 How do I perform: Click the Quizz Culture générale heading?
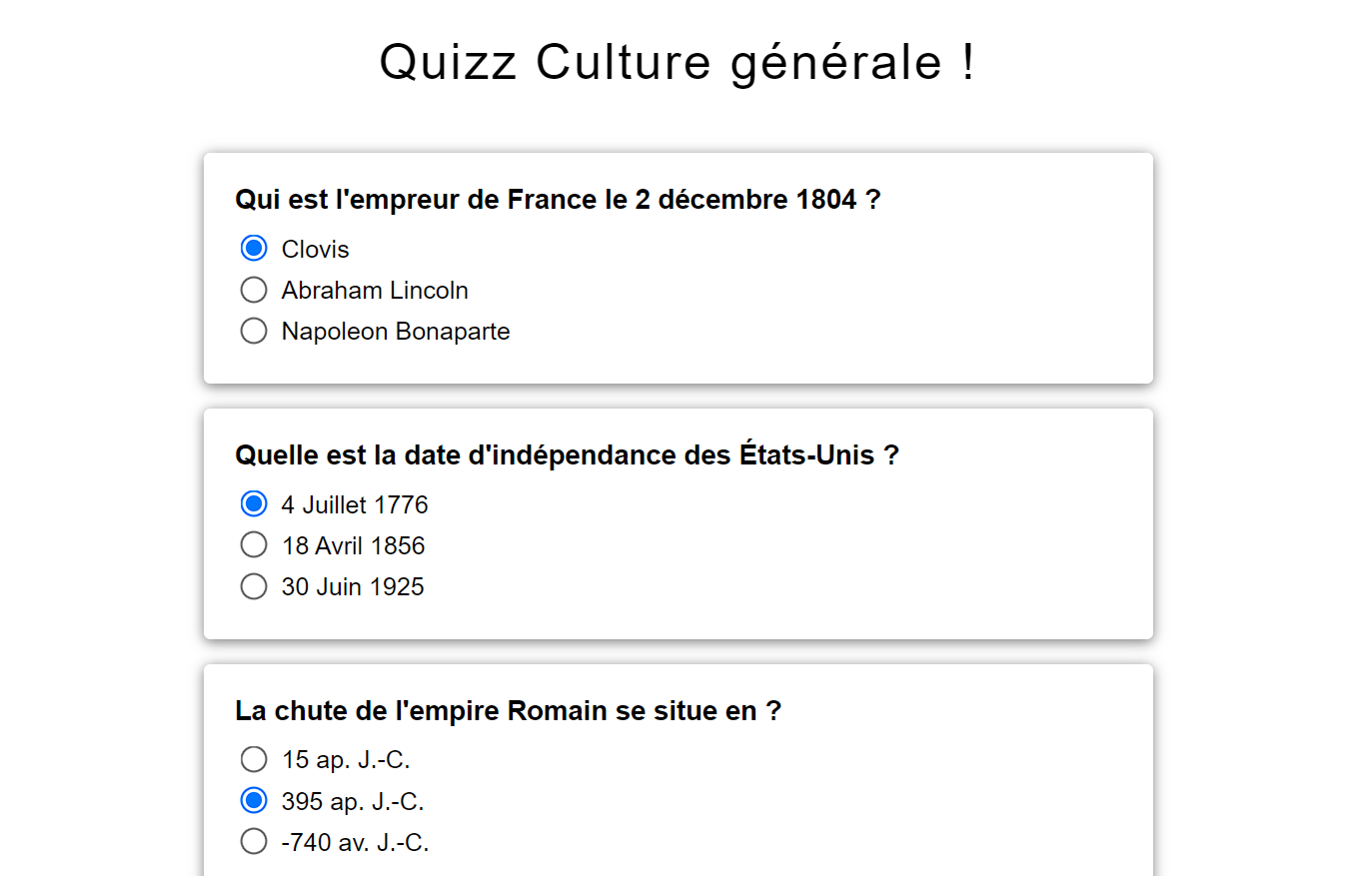coord(678,63)
